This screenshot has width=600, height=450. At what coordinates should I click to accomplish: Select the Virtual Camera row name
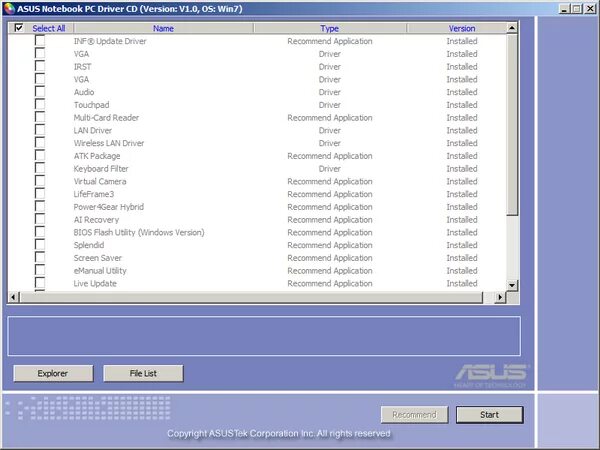[x=100, y=181]
